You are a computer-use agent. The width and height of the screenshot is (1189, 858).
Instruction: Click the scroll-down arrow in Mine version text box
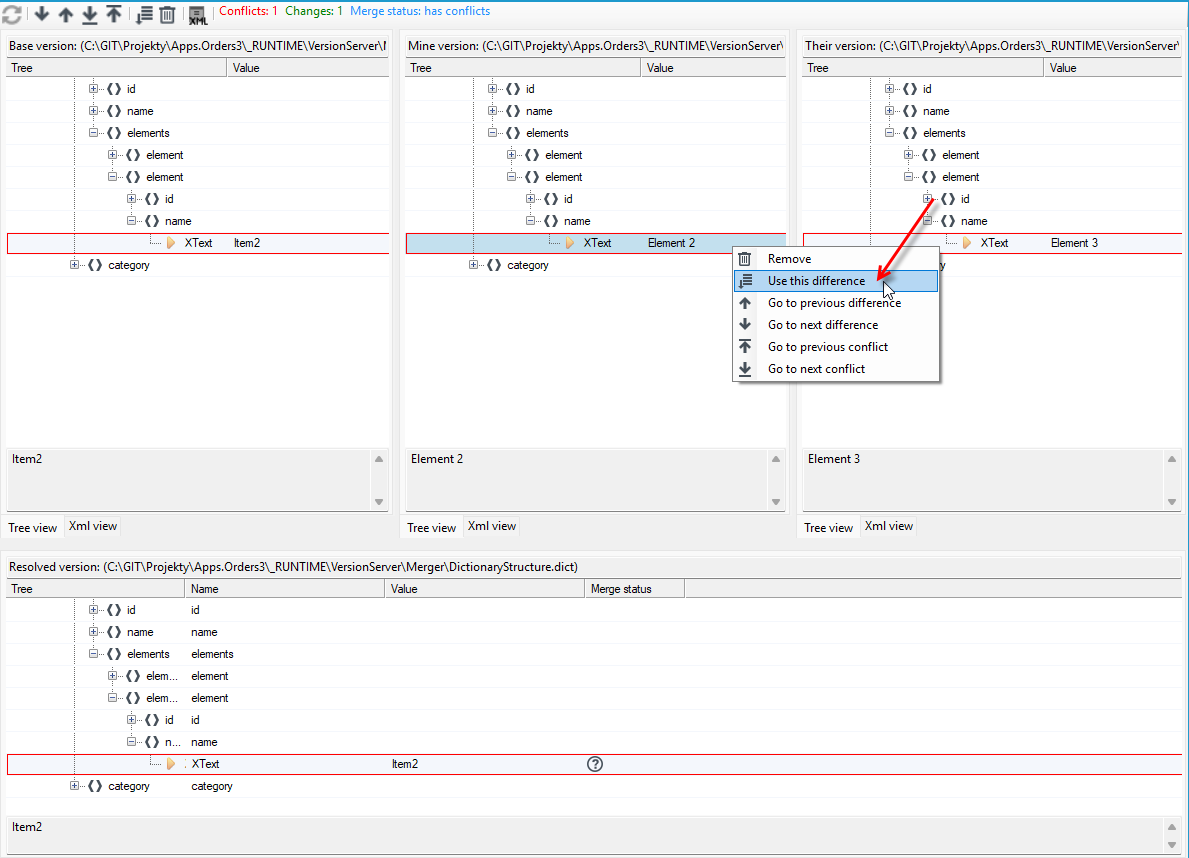[x=776, y=501]
